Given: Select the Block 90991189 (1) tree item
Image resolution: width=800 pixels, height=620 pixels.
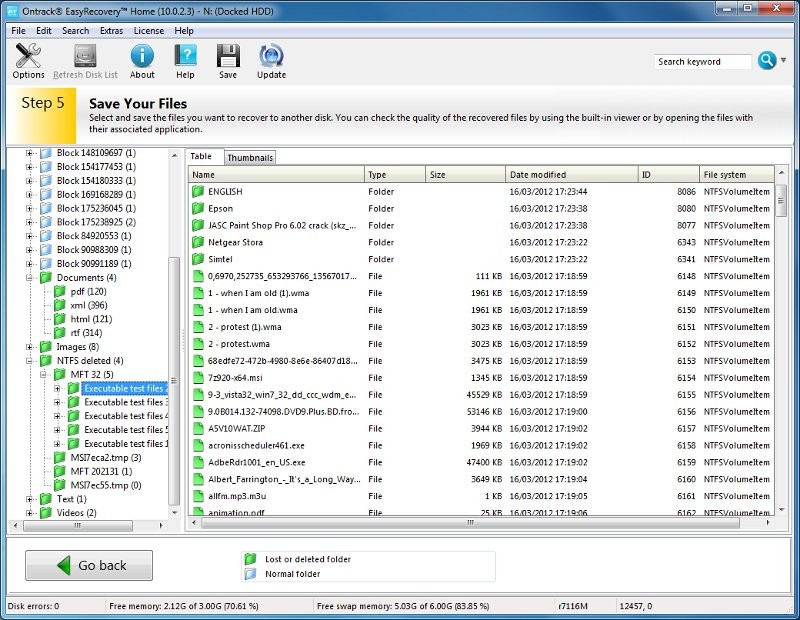Looking at the screenshot, I should pos(94,264).
